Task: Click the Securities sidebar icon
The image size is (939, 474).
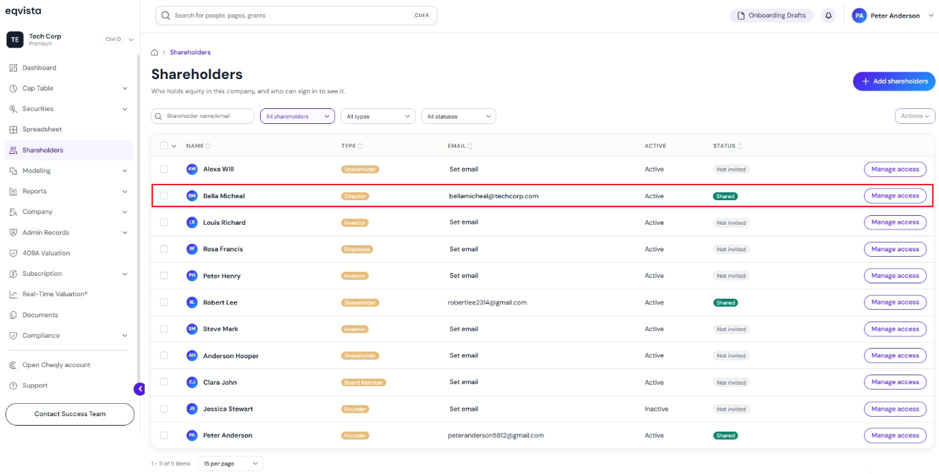Action: 13,109
